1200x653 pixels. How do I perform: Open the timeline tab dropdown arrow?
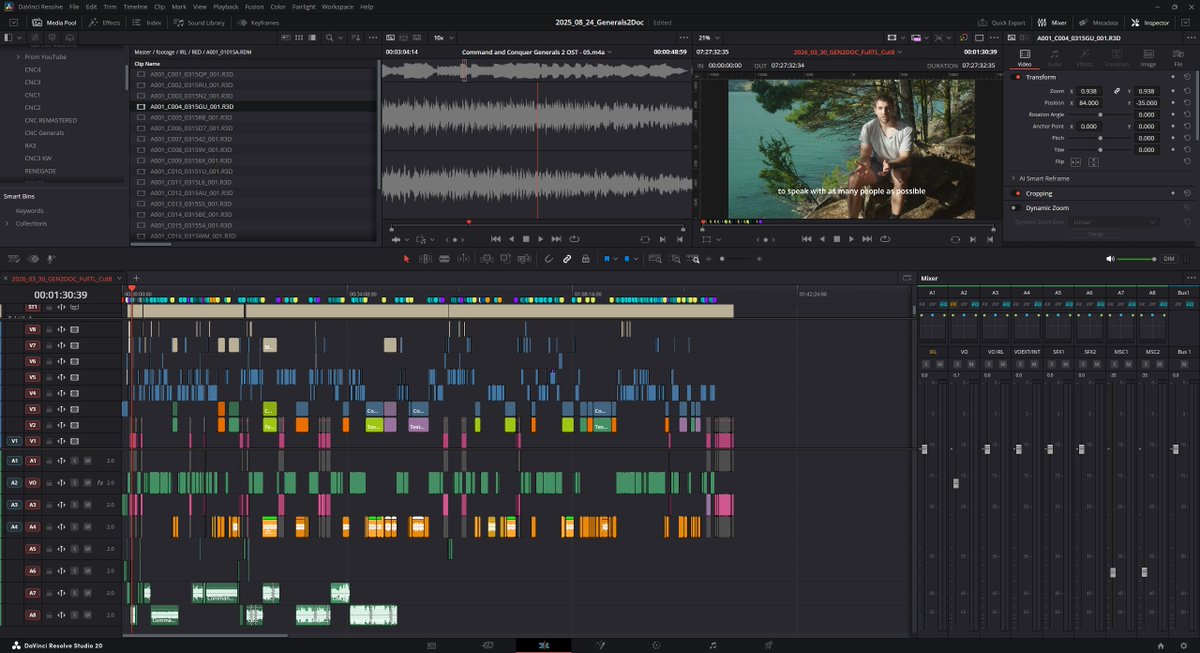pos(120,278)
